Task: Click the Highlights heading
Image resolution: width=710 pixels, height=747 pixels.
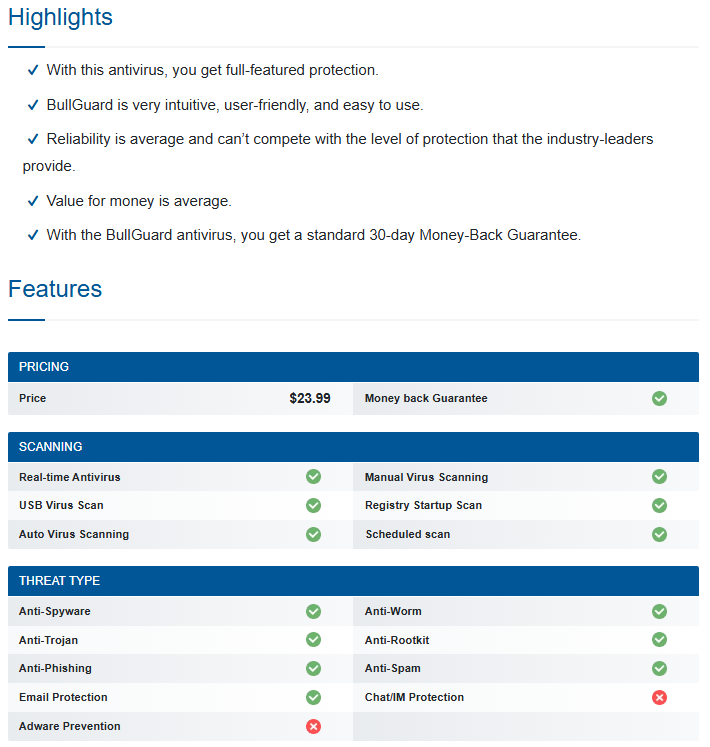Action: 60,17
